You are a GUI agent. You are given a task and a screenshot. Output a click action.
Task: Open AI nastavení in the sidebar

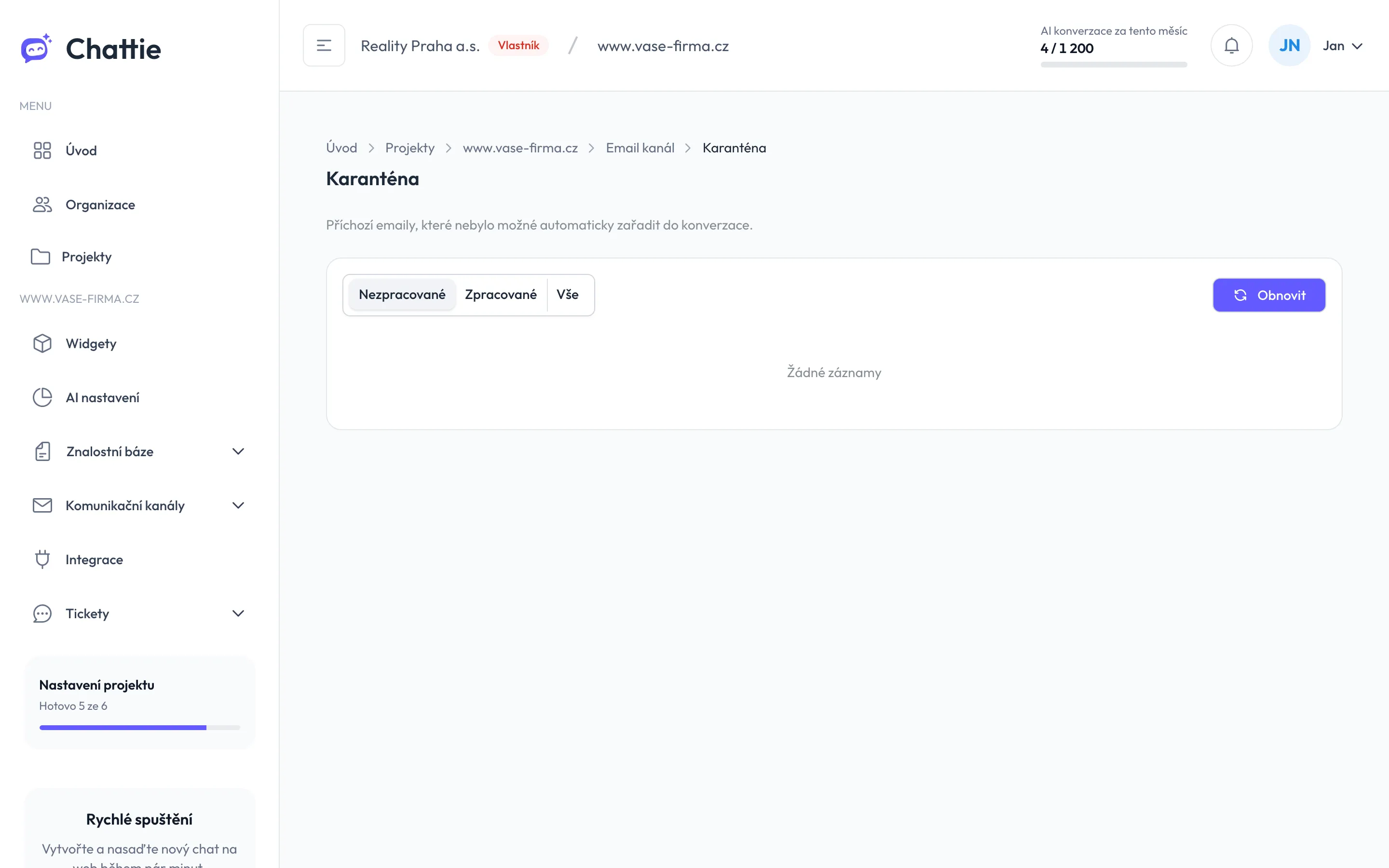point(139,397)
